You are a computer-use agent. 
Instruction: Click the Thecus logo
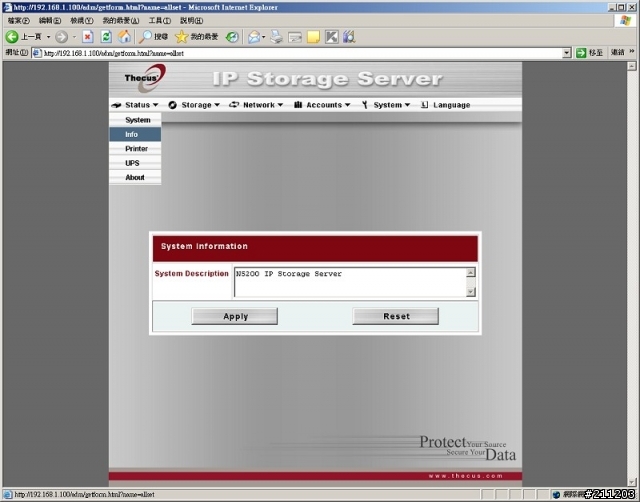(145, 78)
